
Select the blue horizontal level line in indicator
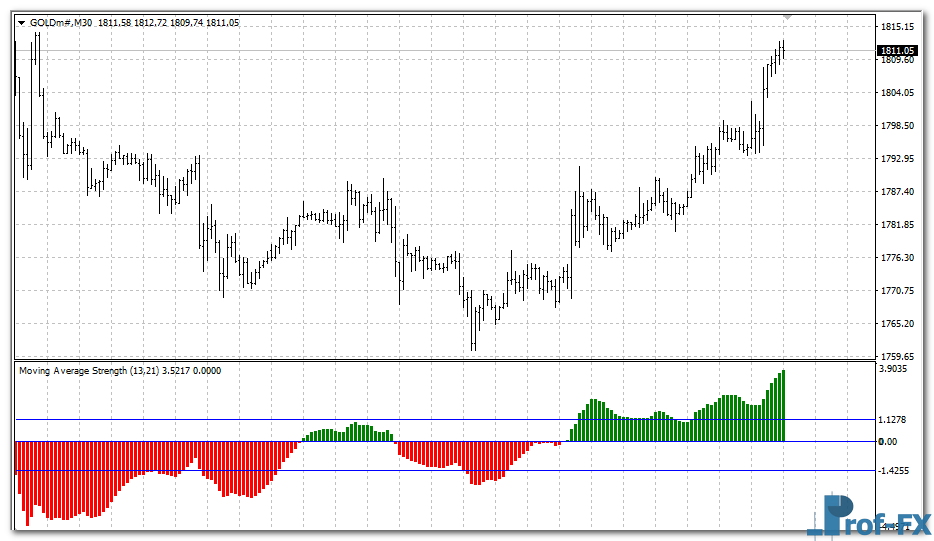pyautogui.click(x=300, y=470)
